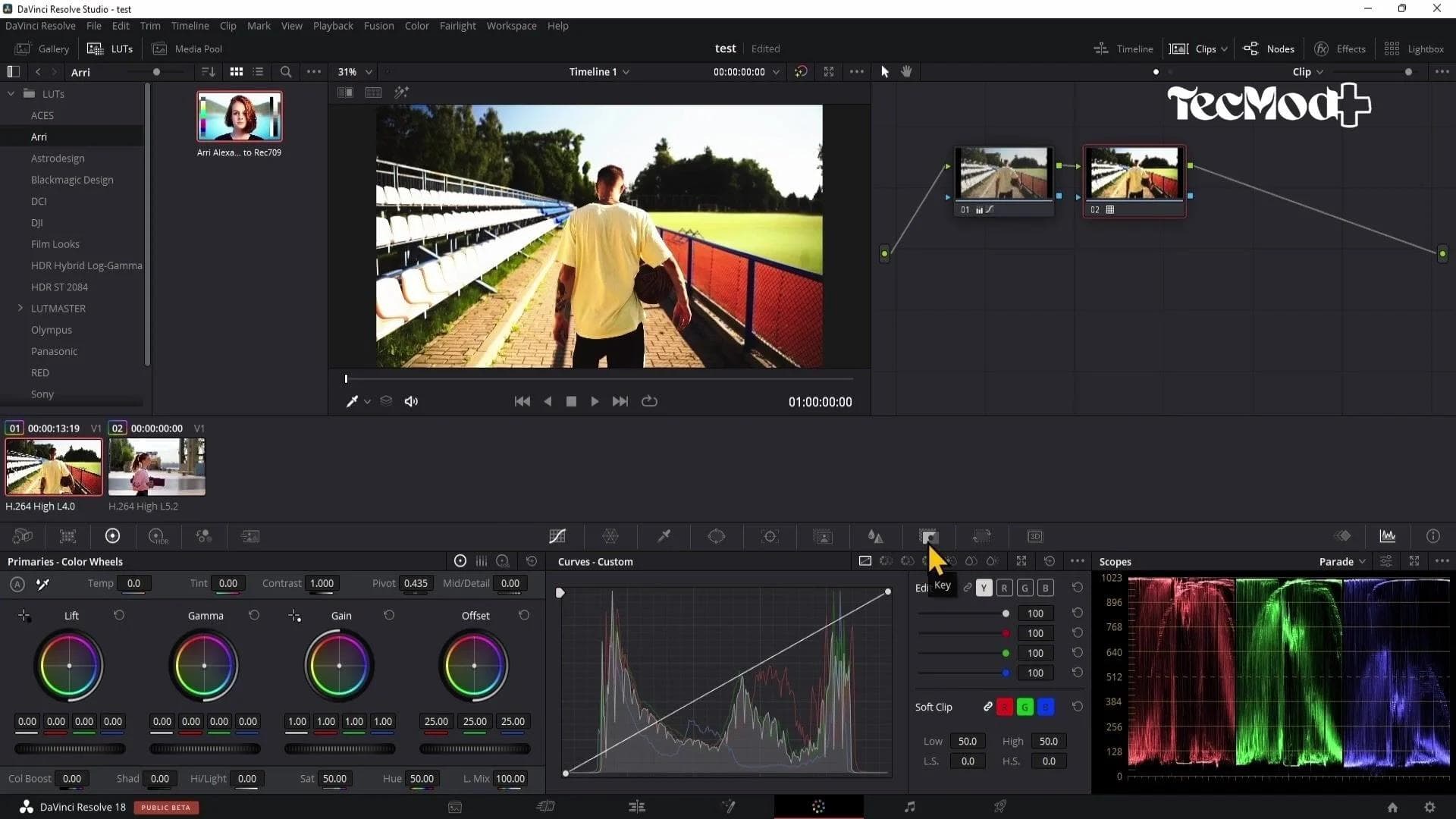Open the Color Warper palette

click(x=611, y=536)
